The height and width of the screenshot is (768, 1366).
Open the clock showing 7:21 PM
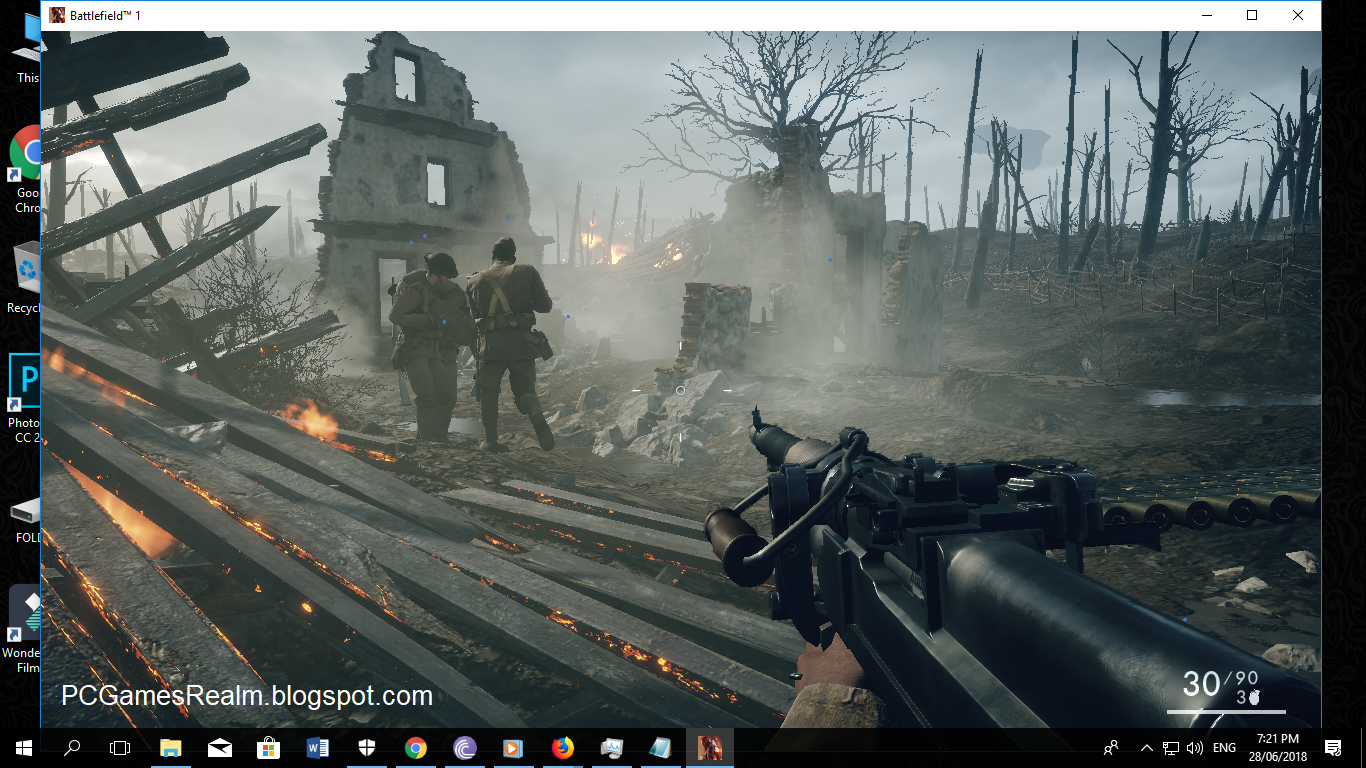[x=1277, y=747]
